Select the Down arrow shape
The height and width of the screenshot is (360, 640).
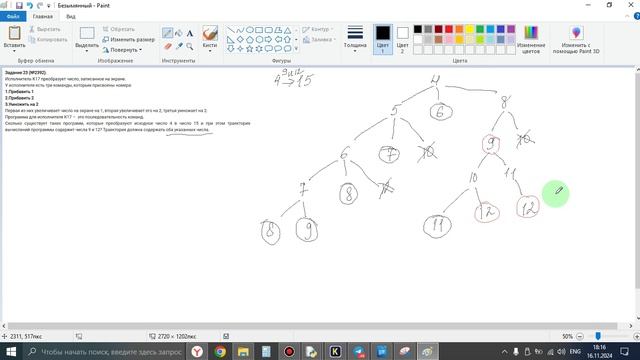[x=231, y=49]
